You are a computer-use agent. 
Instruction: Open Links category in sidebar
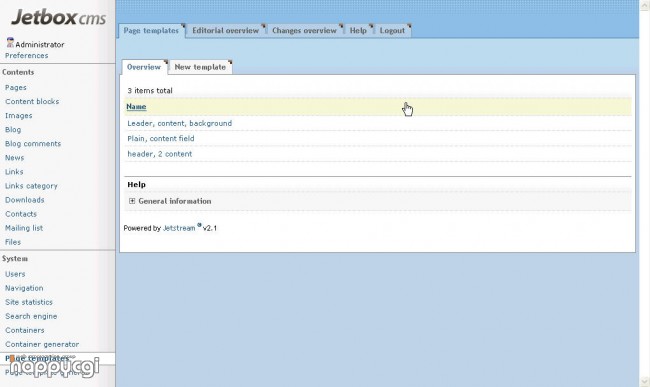31,186
